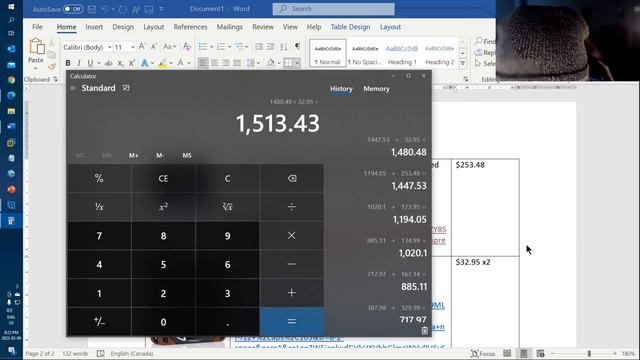Click the x squared key in Calculator

[163, 207]
